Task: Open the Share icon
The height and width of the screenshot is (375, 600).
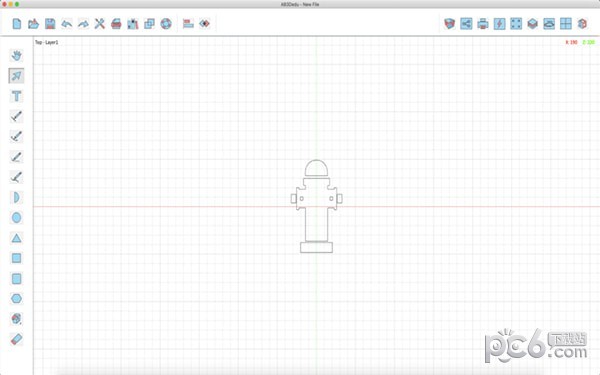Action: [466, 24]
